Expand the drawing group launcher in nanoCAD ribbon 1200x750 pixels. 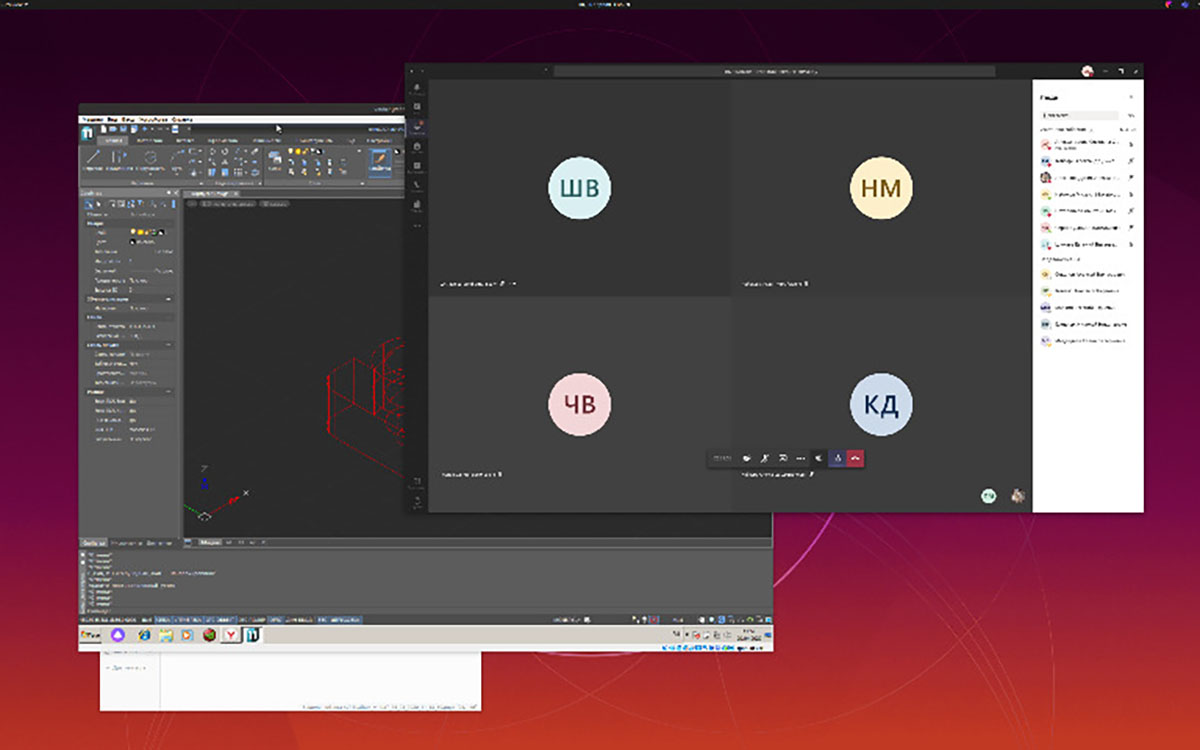[x=201, y=183]
